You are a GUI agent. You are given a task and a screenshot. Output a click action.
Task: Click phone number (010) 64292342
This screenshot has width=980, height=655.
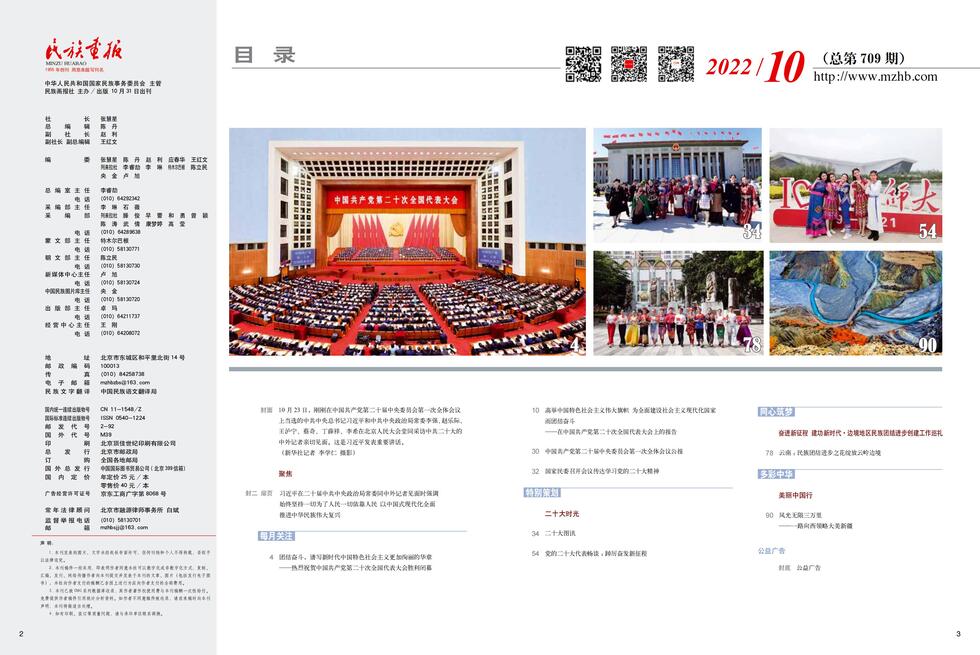coord(120,199)
